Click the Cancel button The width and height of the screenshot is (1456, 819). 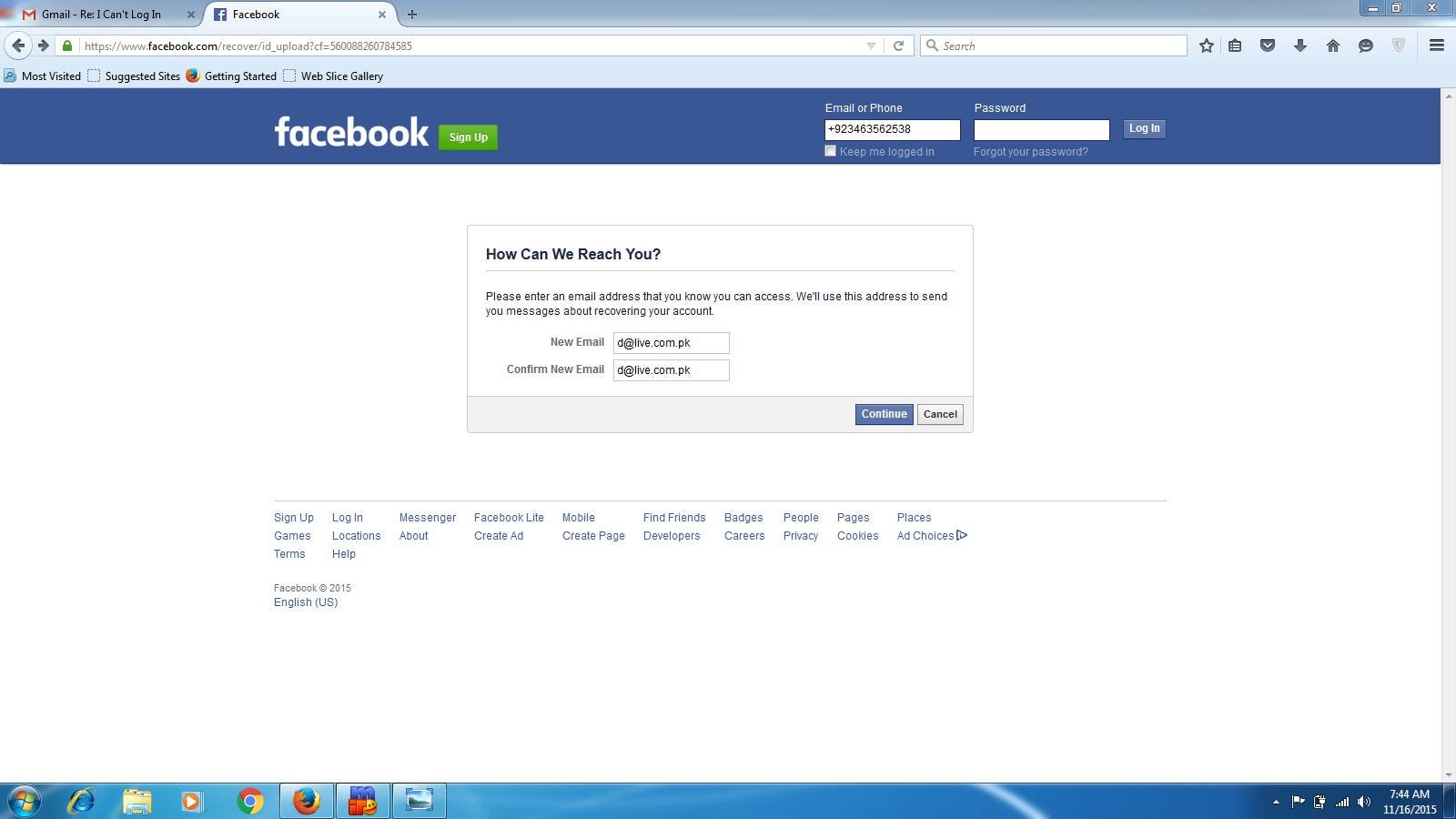[940, 414]
